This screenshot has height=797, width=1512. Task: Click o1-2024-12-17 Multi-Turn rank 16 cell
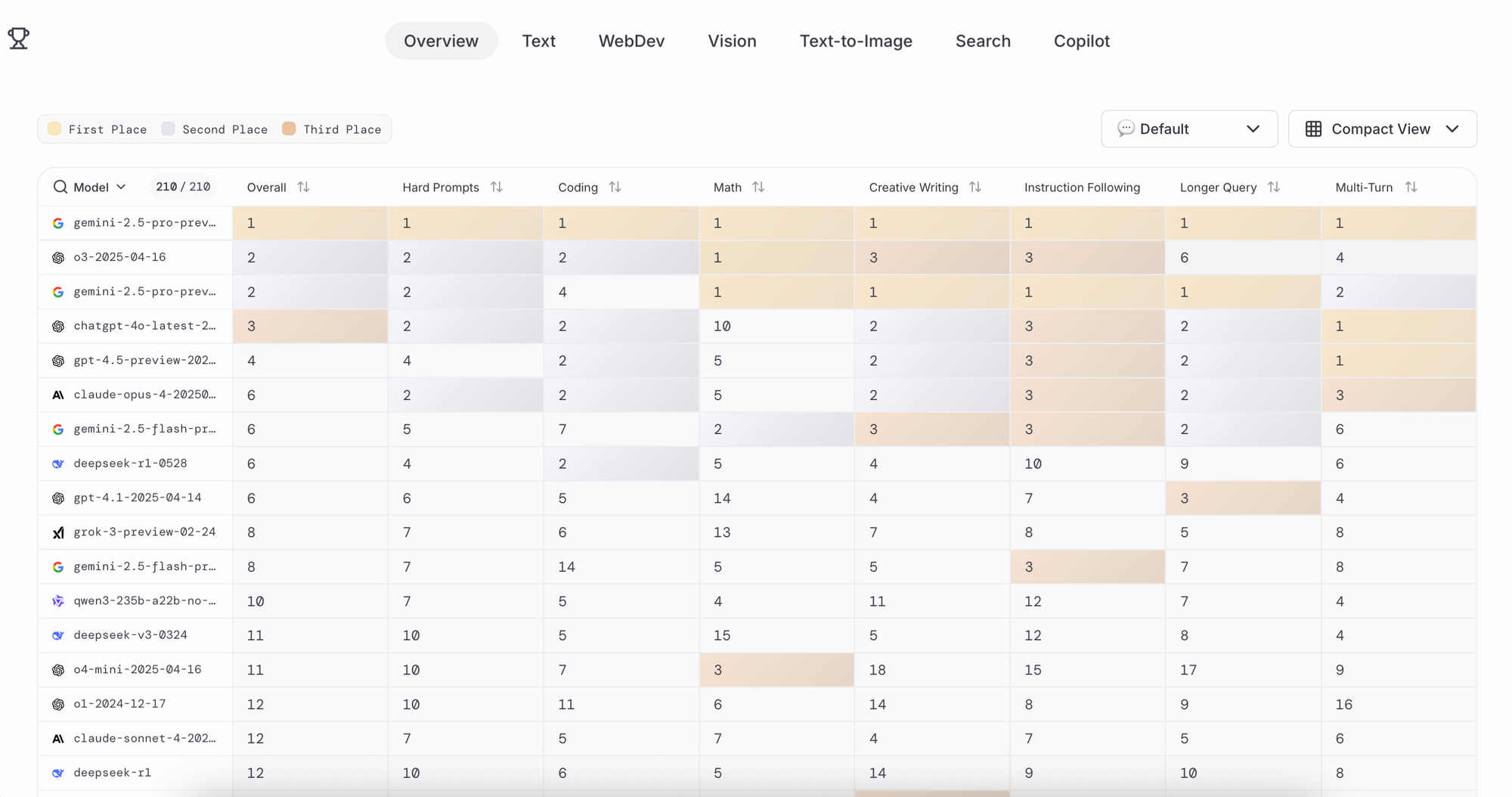1399,704
